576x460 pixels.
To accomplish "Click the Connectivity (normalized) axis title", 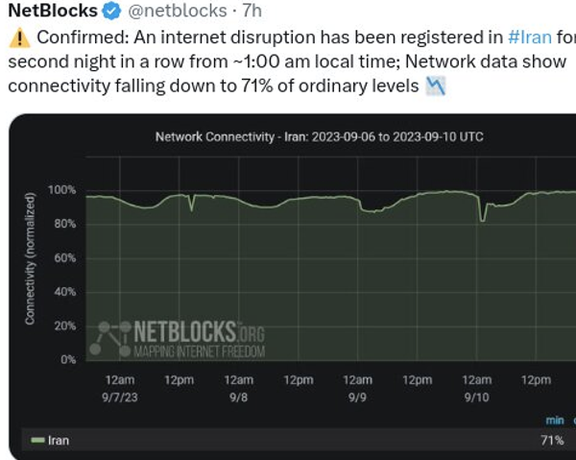I will coord(30,258).
